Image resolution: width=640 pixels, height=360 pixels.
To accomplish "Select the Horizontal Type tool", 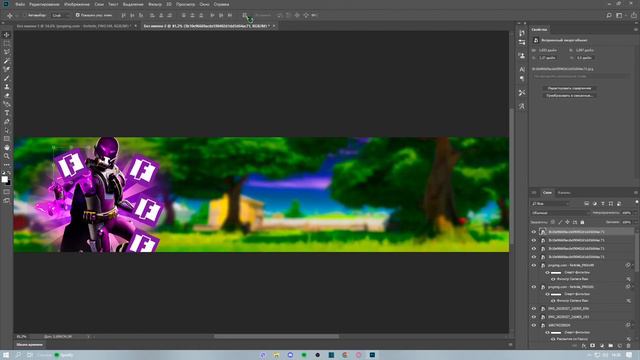I will click(7, 113).
